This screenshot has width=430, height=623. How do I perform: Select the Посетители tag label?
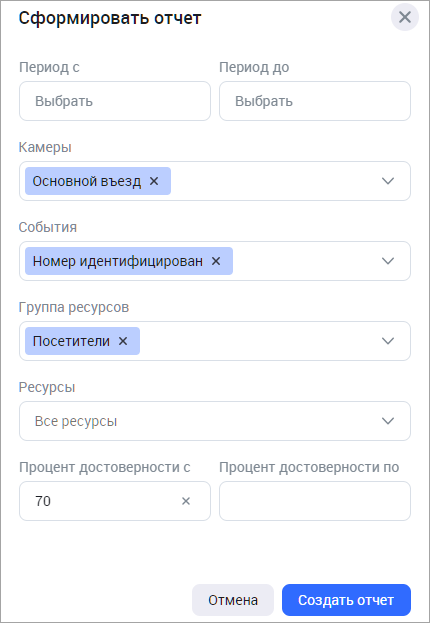(x=71, y=341)
